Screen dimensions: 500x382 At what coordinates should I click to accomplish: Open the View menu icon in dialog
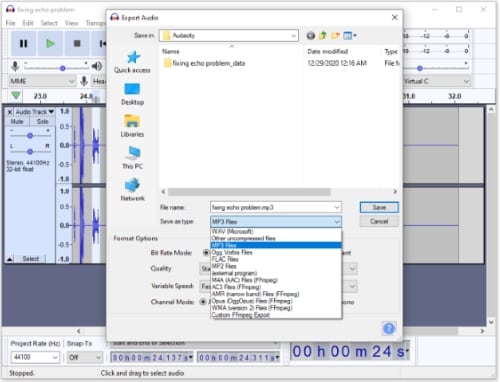(x=349, y=35)
